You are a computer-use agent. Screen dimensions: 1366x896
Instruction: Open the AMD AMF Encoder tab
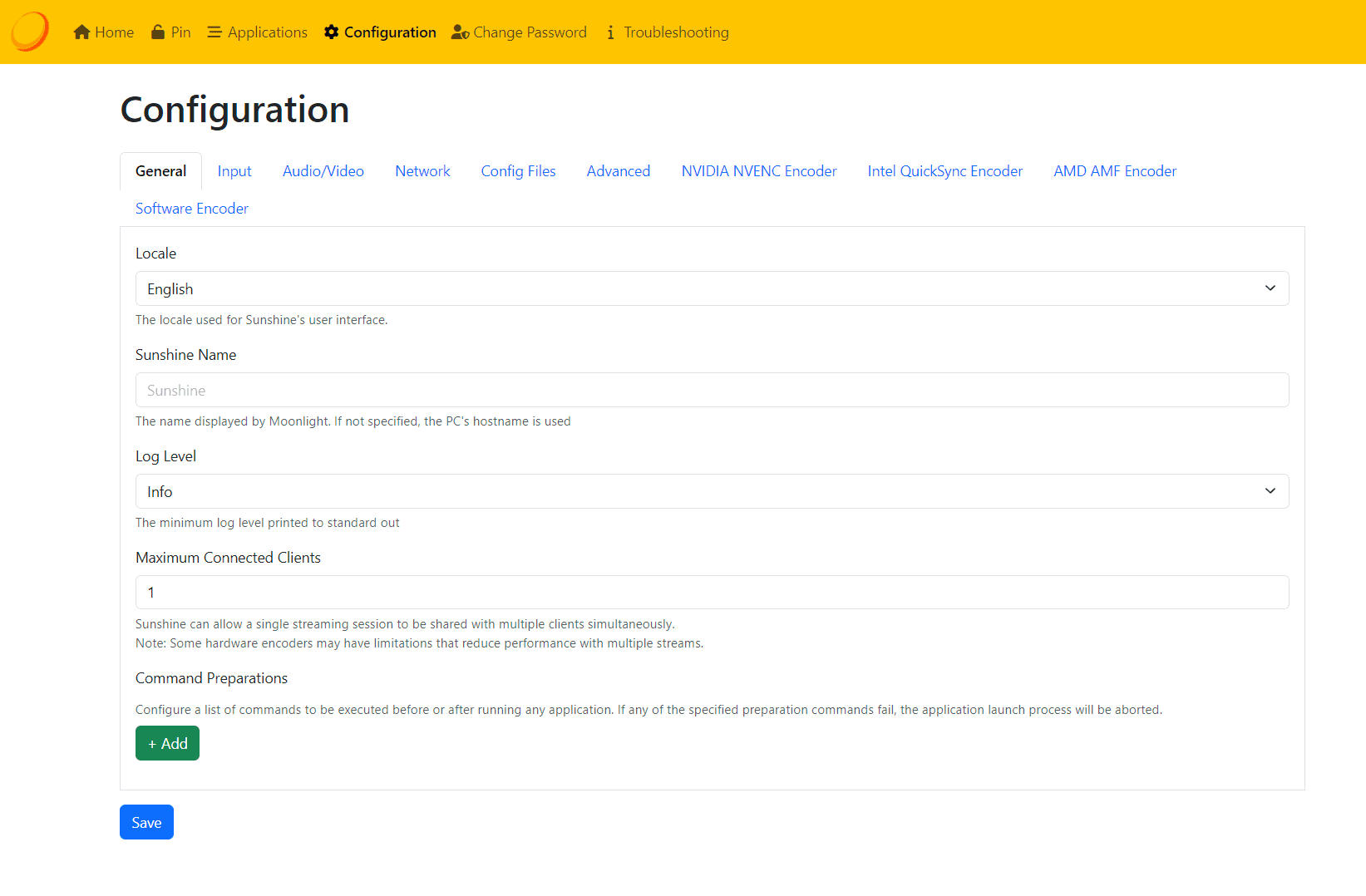click(1115, 171)
